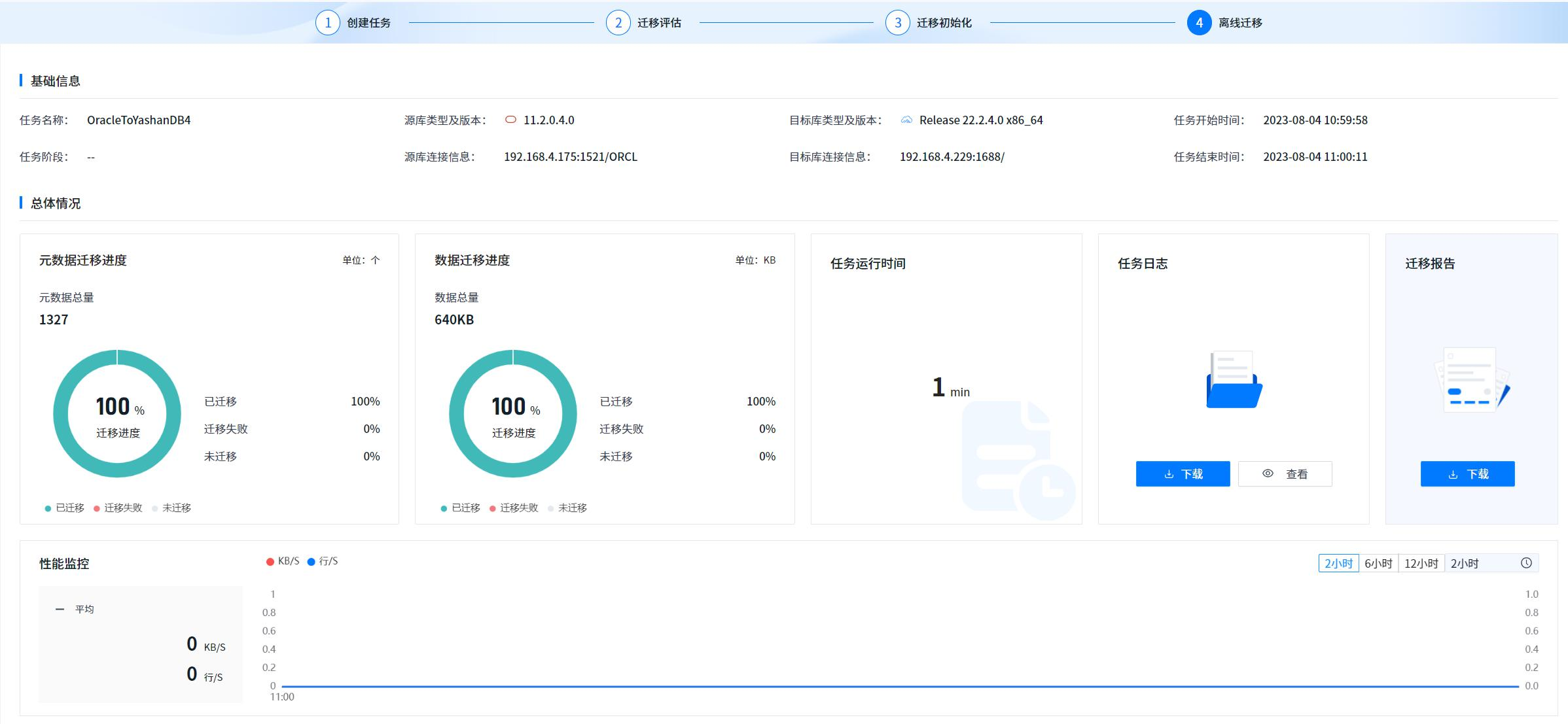
Task: Click the step 1 circle for 创建任务
Action: coord(327,23)
